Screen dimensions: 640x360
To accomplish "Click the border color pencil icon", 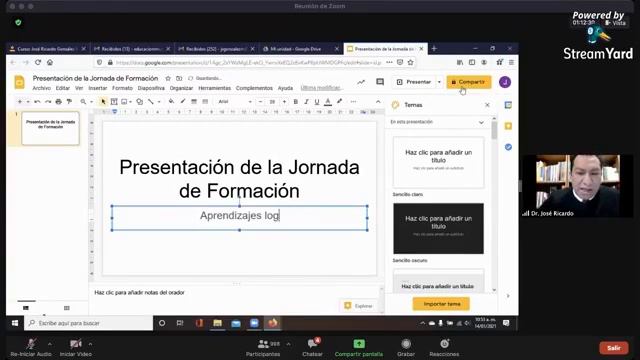I will click(x=182, y=102).
